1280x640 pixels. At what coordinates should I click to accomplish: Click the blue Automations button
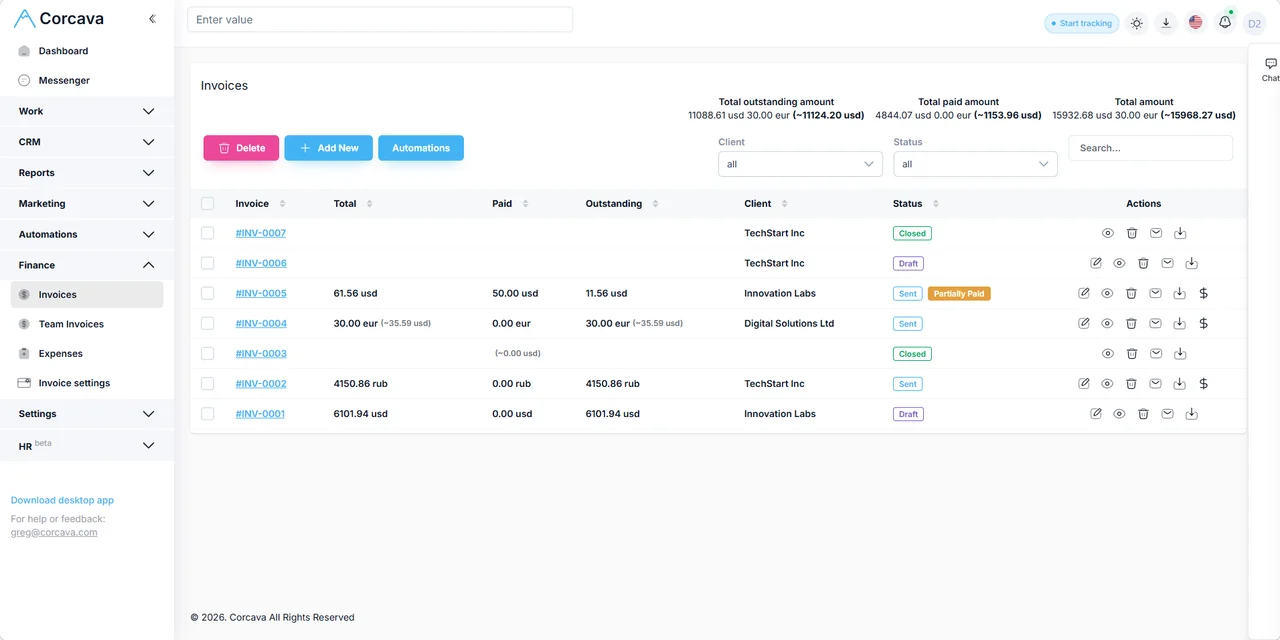click(x=421, y=148)
